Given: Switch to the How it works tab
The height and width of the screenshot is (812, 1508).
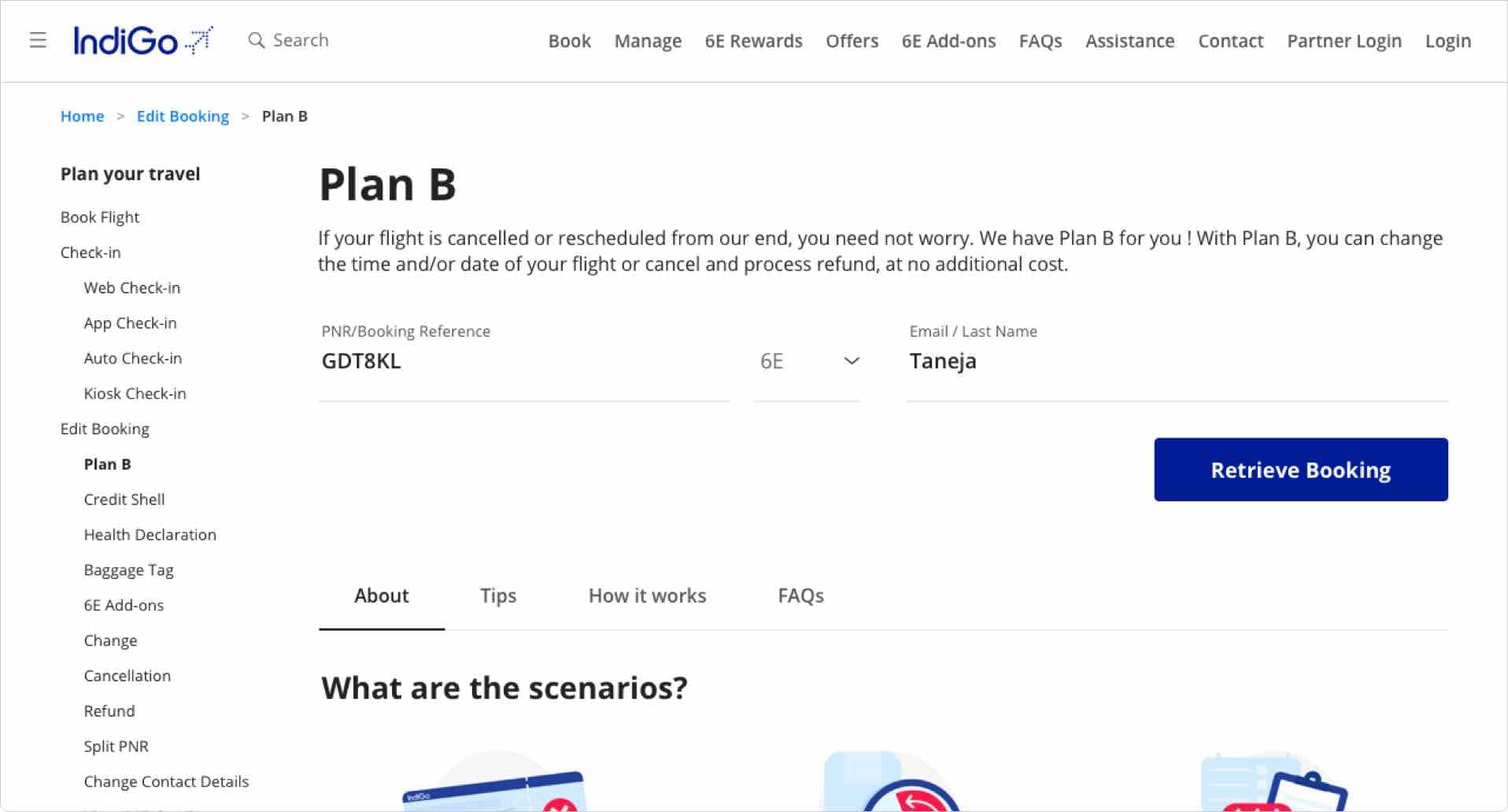Looking at the screenshot, I should tap(647, 596).
